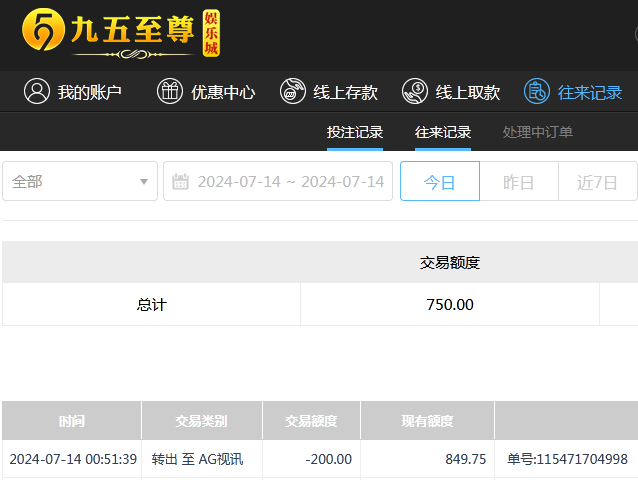Click the 时间 column header

click(x=72, y=421)
